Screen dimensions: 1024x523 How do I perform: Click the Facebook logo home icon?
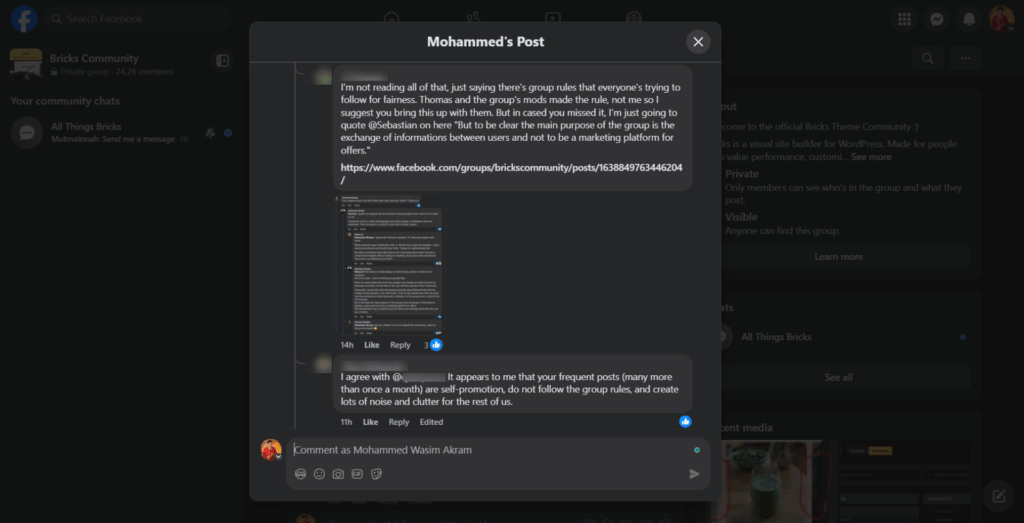pos(25,19)
